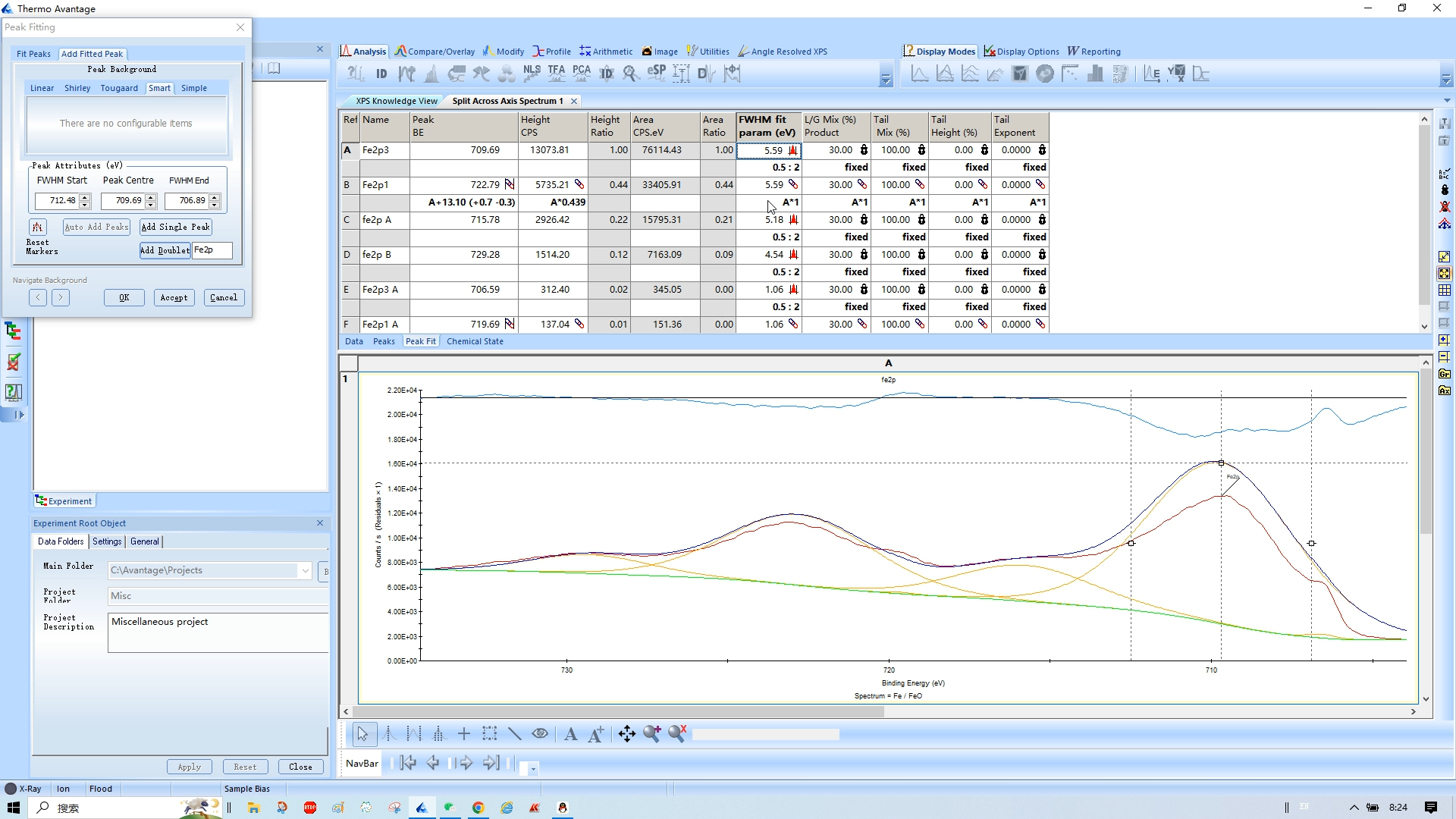Toggle Tail Exponent lock for fe2p A row

(x=1042, y=220)
